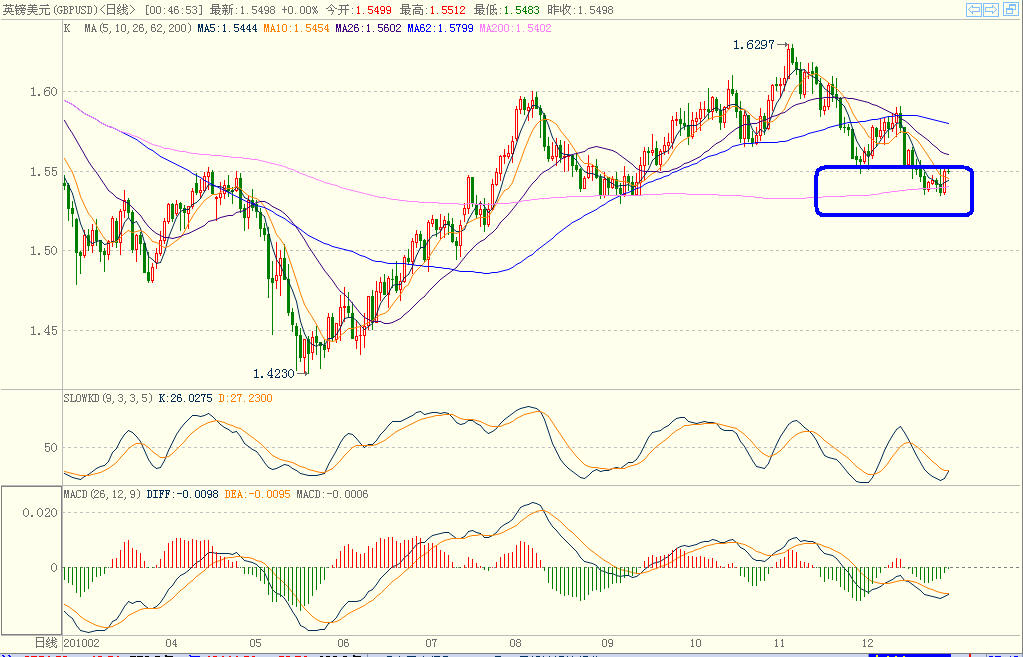The width and height of the screenshot is (1023, 657).
Task: Click the DEA:-0.0095 value
Action: (257, 495)
